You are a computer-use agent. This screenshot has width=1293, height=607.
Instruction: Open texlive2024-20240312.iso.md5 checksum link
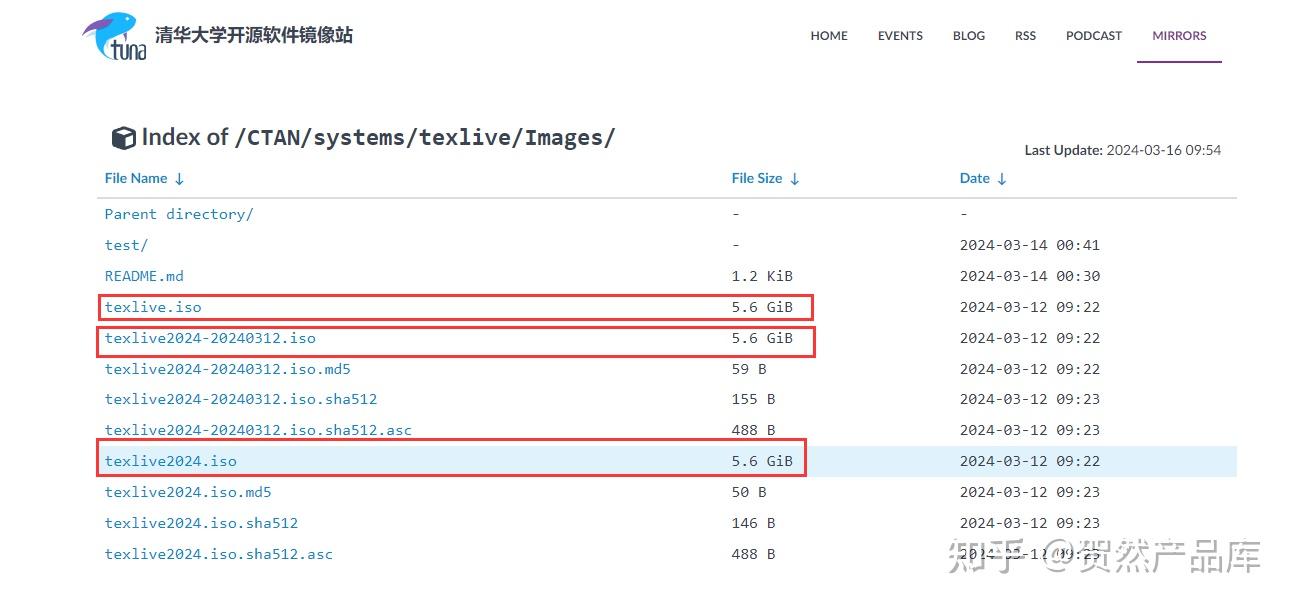point(228,369)
